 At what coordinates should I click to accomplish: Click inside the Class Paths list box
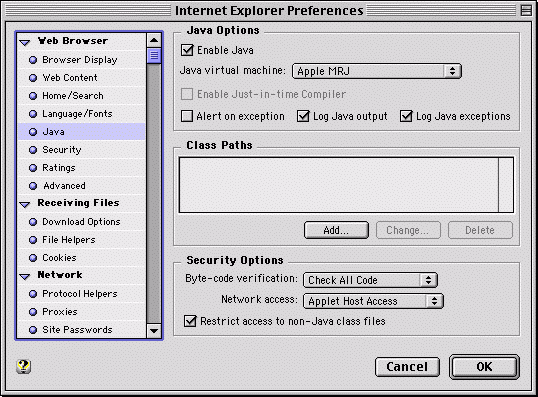coord(339,185)
